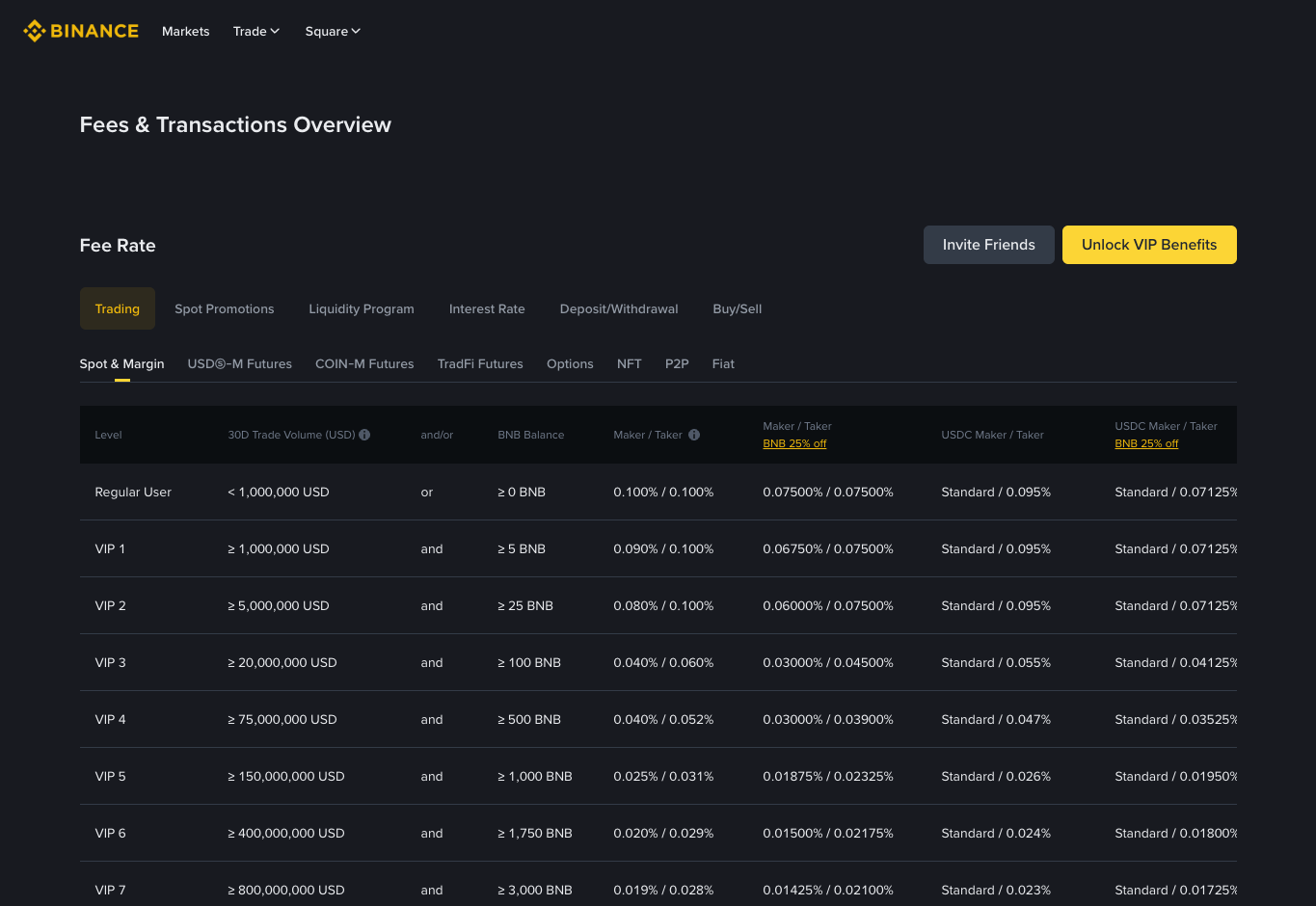The image size is (1316, 906).
Task: Click the Fees & Transactions Overview heading
Action: 235,124
